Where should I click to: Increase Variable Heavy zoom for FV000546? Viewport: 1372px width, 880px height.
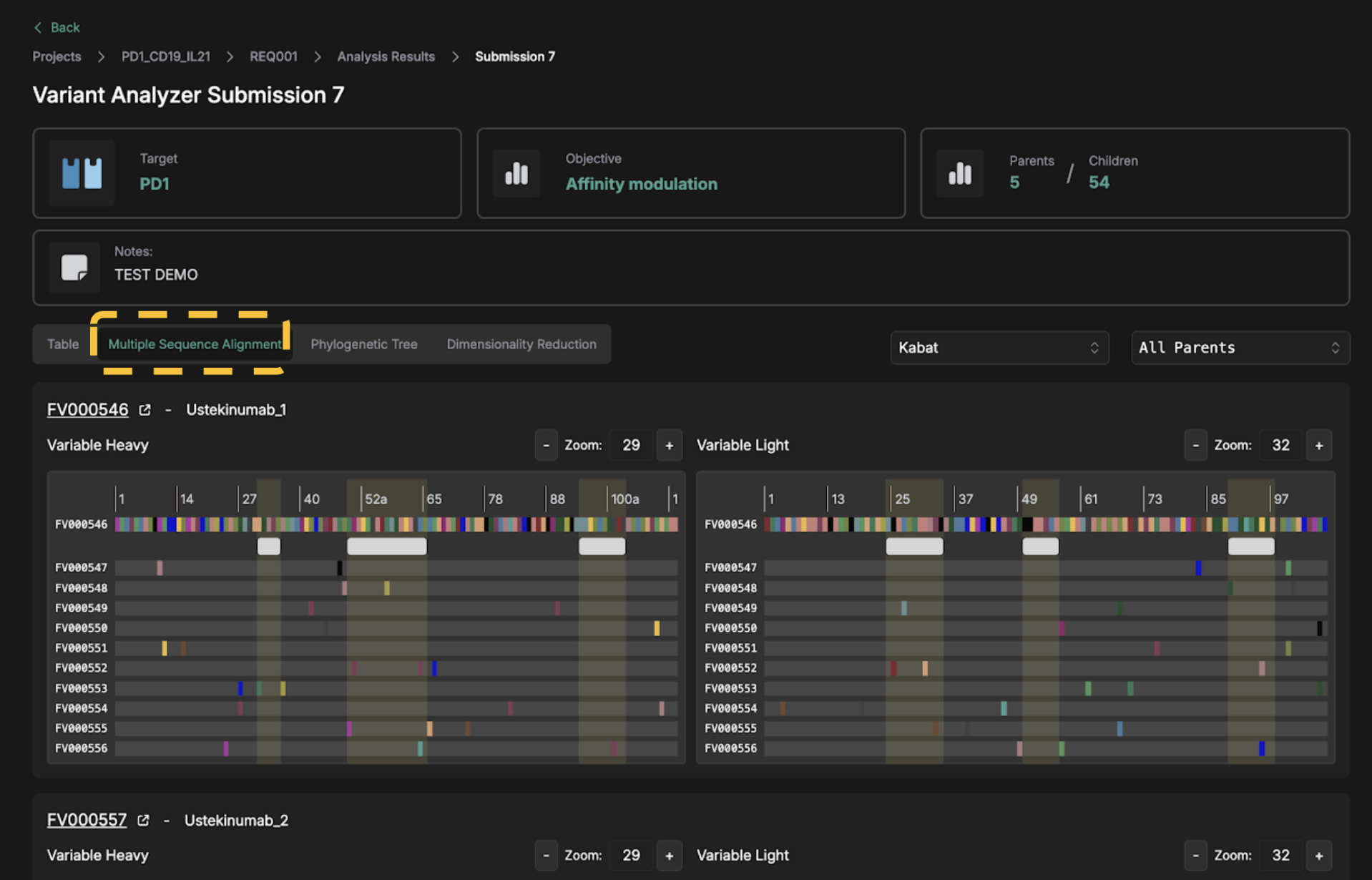point(669,445)
